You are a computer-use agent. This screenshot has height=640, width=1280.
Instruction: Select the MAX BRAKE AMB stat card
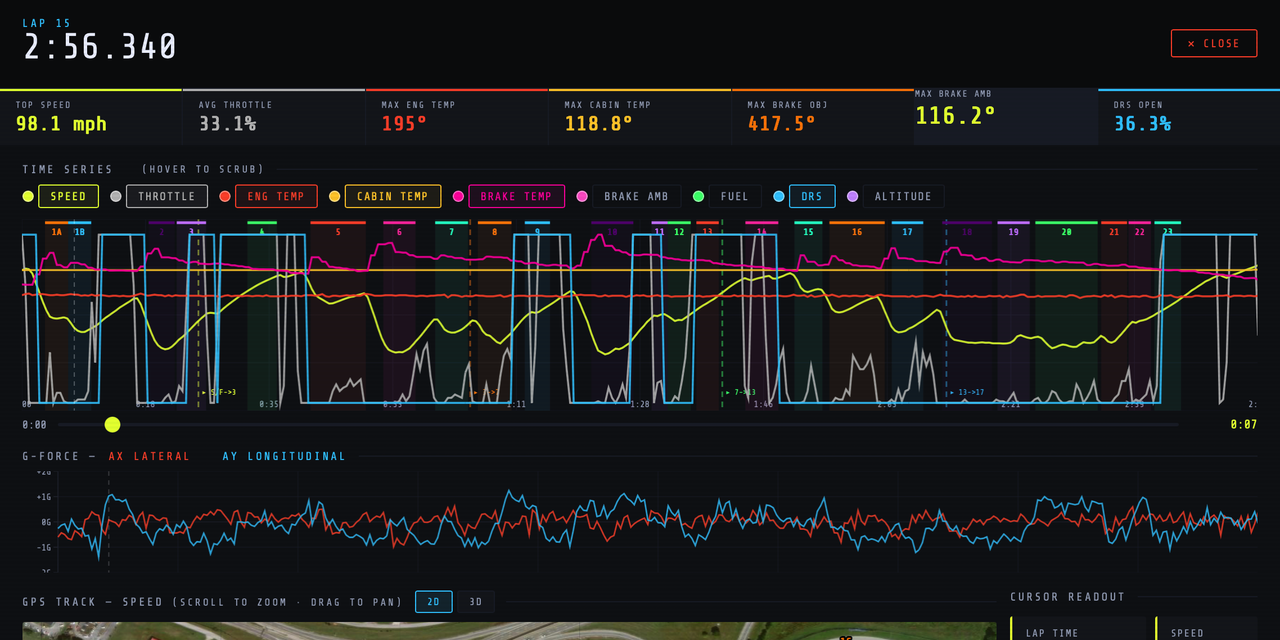pos(1006,117)
